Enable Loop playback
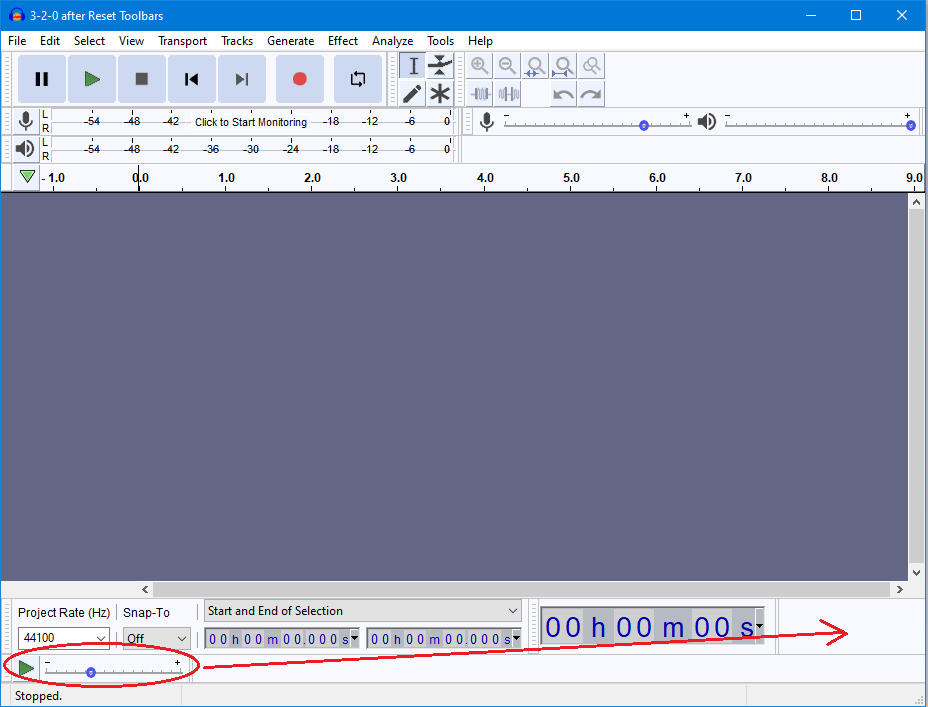 [x=357, y=79]
